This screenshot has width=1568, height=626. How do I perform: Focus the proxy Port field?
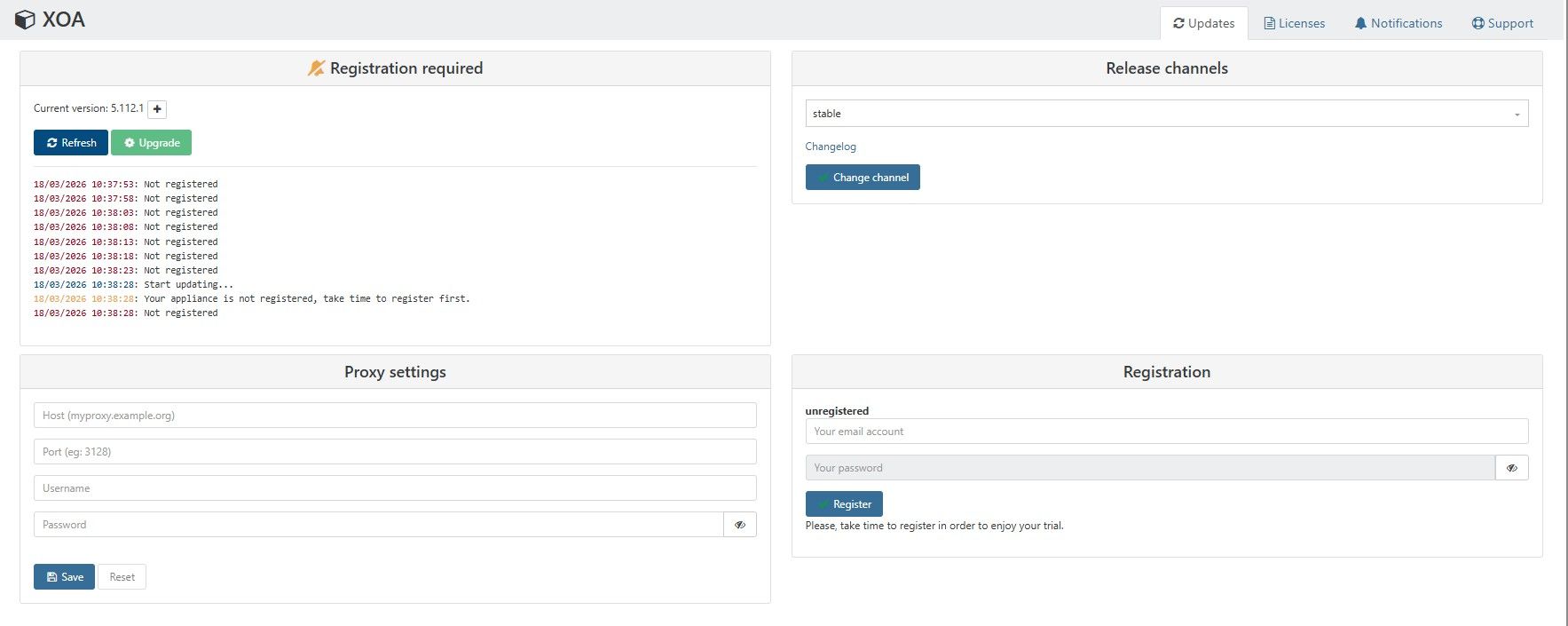[395, 452]
